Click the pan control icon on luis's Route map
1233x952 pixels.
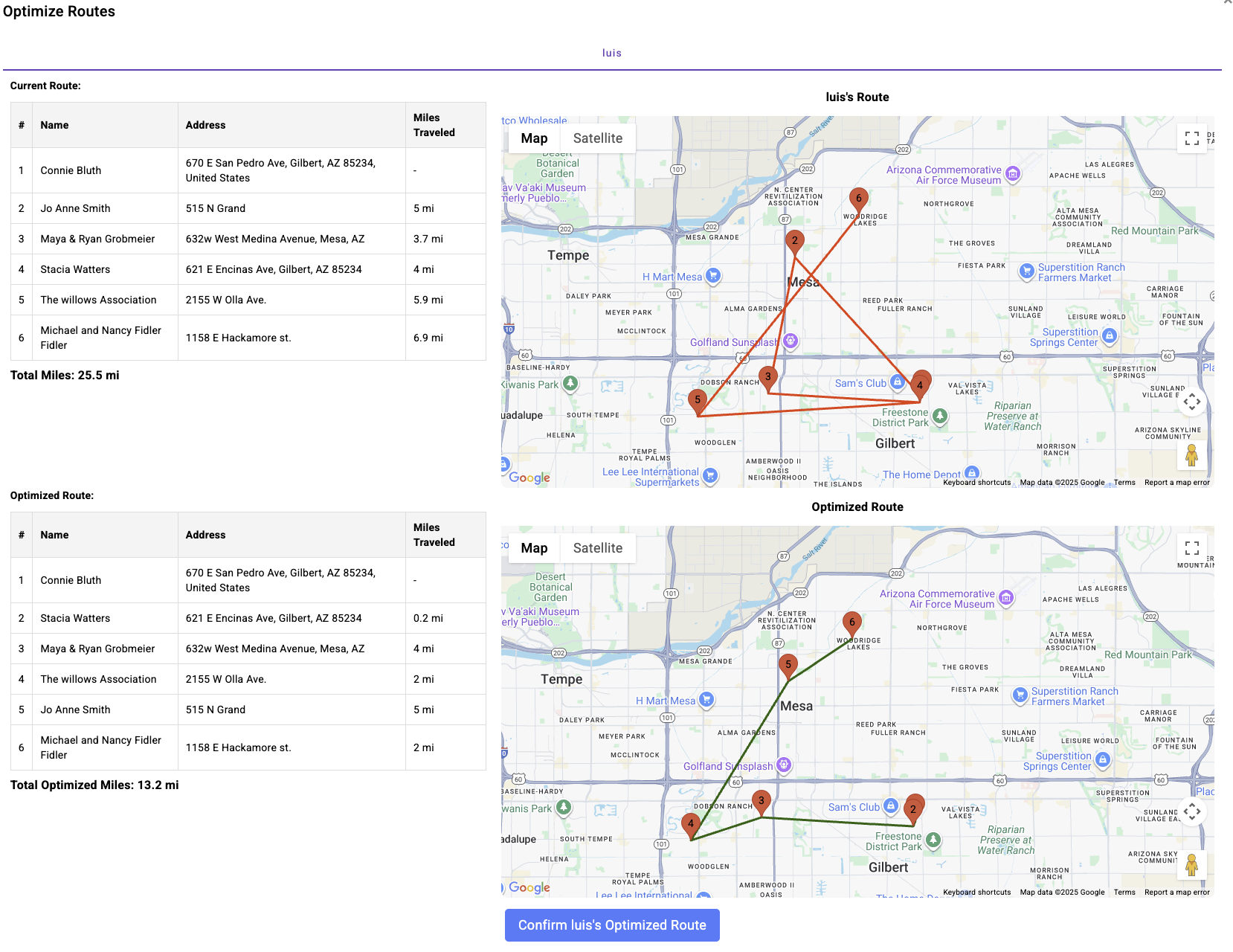point(1193,402)
